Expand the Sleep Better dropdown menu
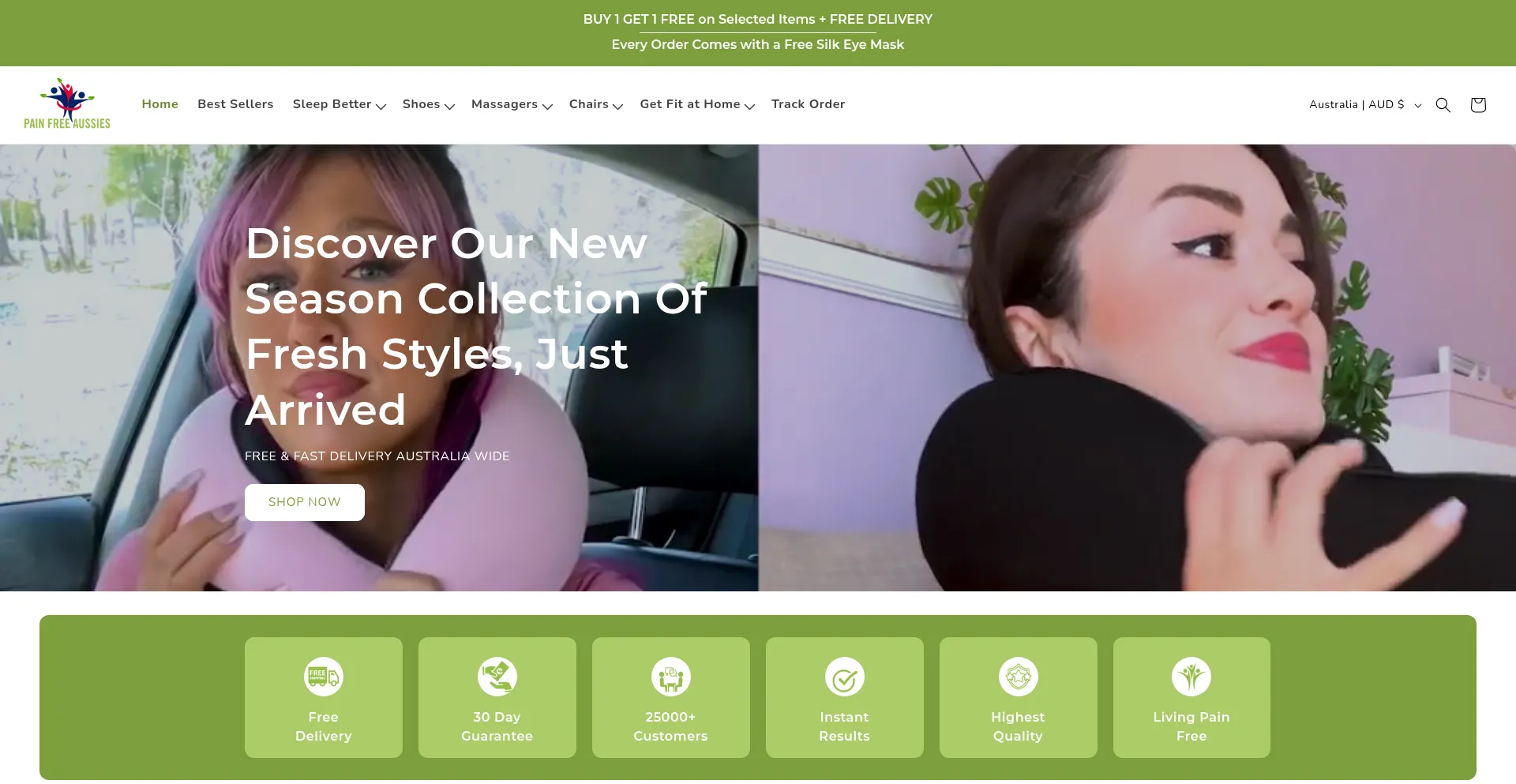Viewport: 1516px width, 784px height. point(339,104)
